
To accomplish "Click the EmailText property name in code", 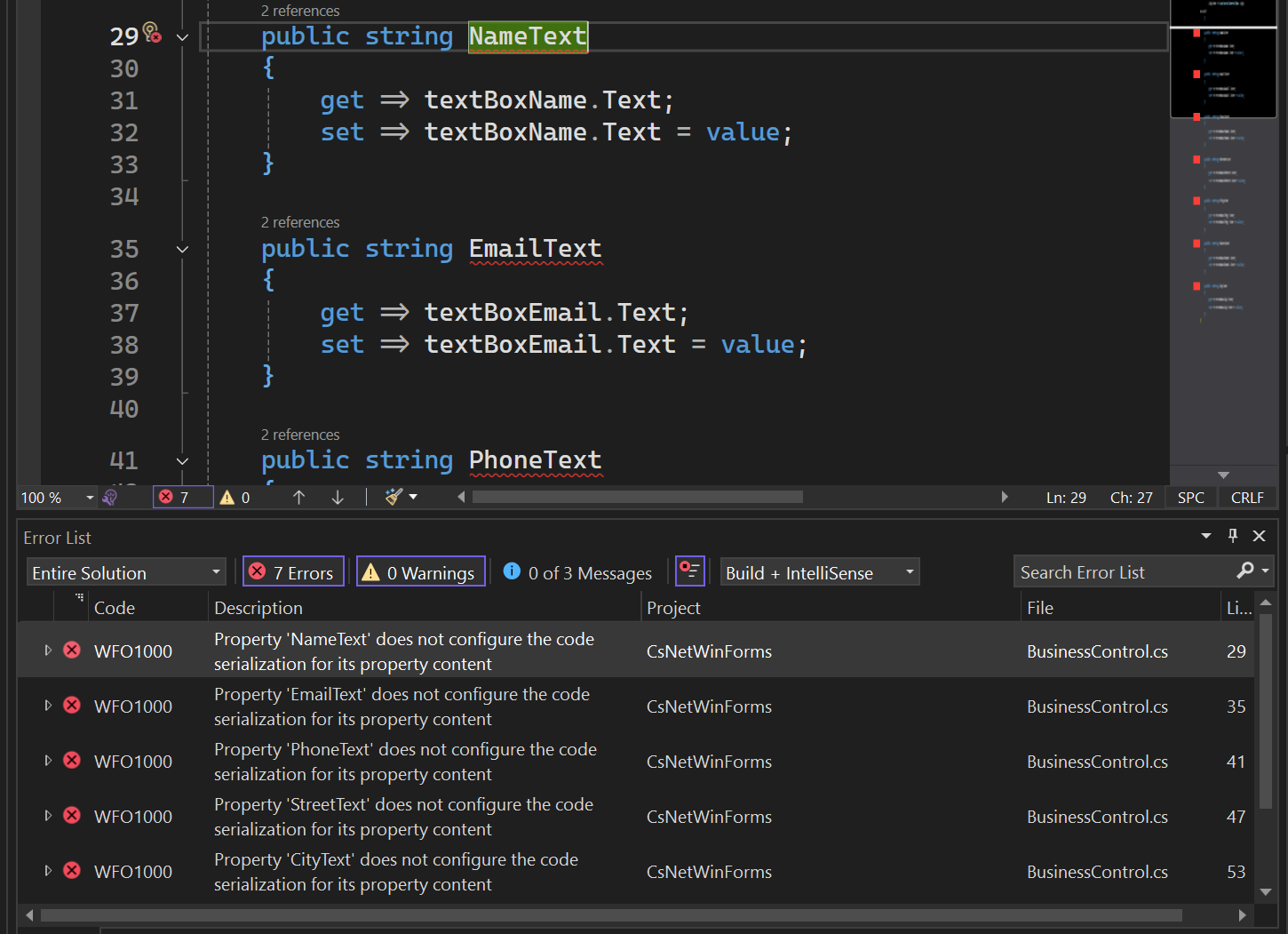I will click(x=536, y=249).
